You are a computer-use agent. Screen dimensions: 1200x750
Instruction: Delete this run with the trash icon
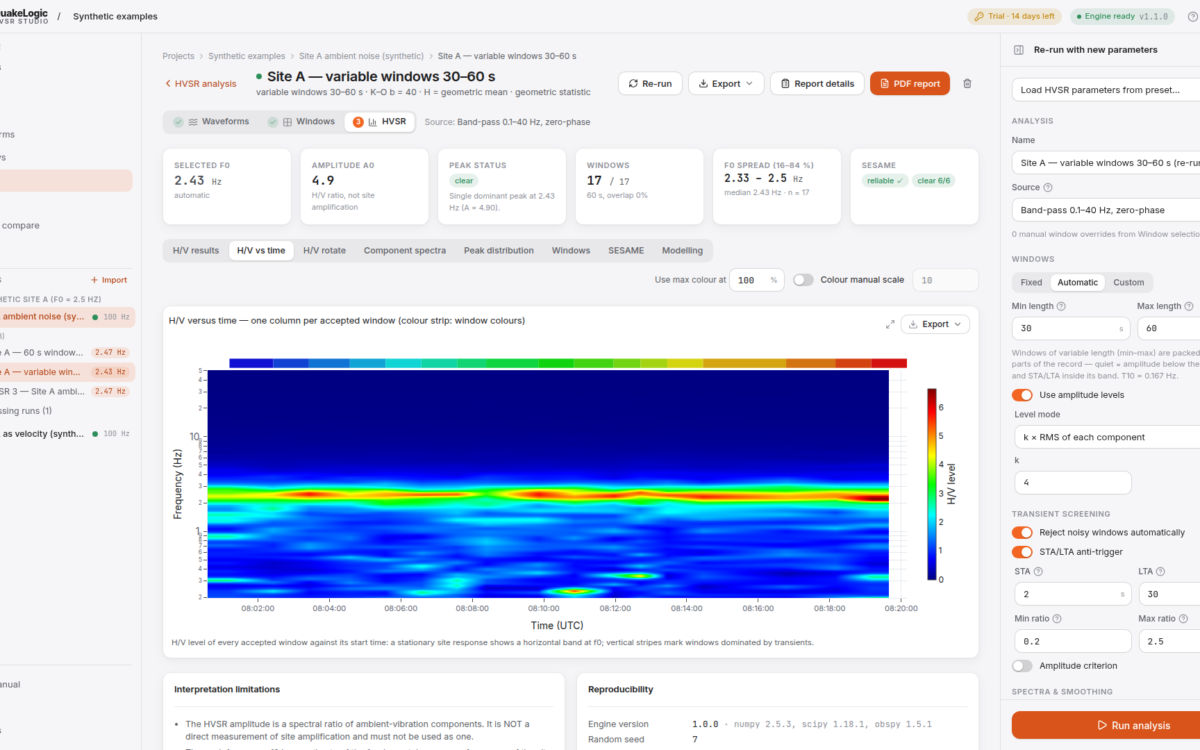967,84
